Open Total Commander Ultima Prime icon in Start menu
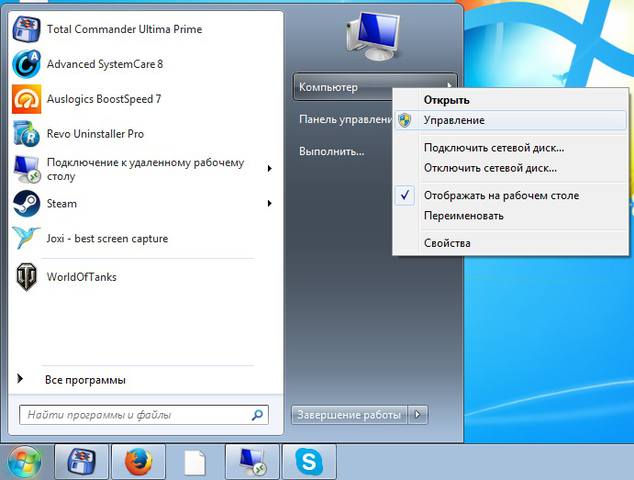 click(x=26, y=29)
